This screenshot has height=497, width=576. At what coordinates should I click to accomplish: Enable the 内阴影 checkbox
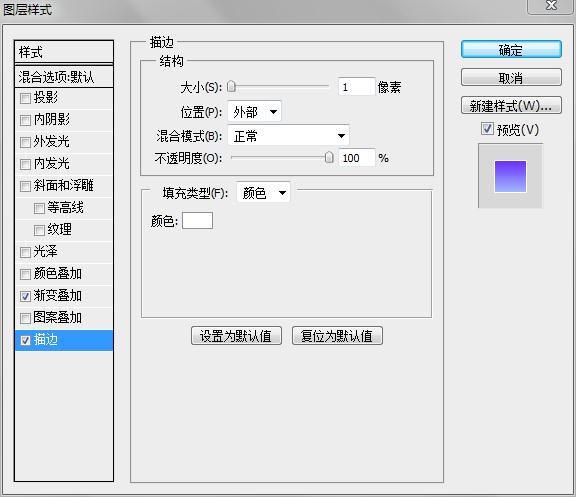(25, 120)
